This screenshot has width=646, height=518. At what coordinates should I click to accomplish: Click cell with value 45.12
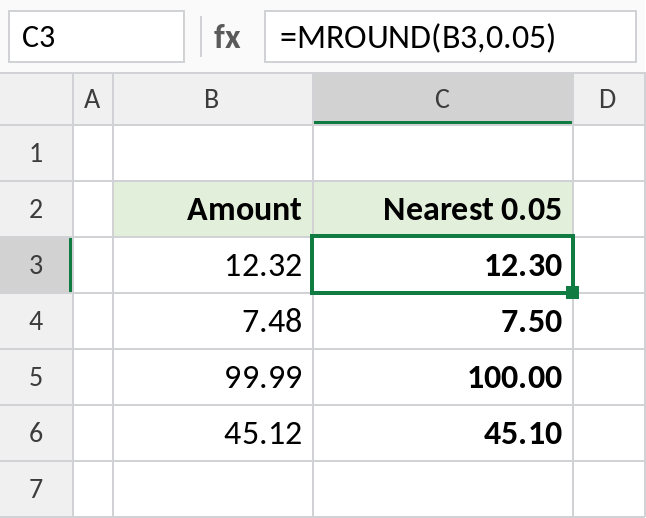(x=213, y=433)
